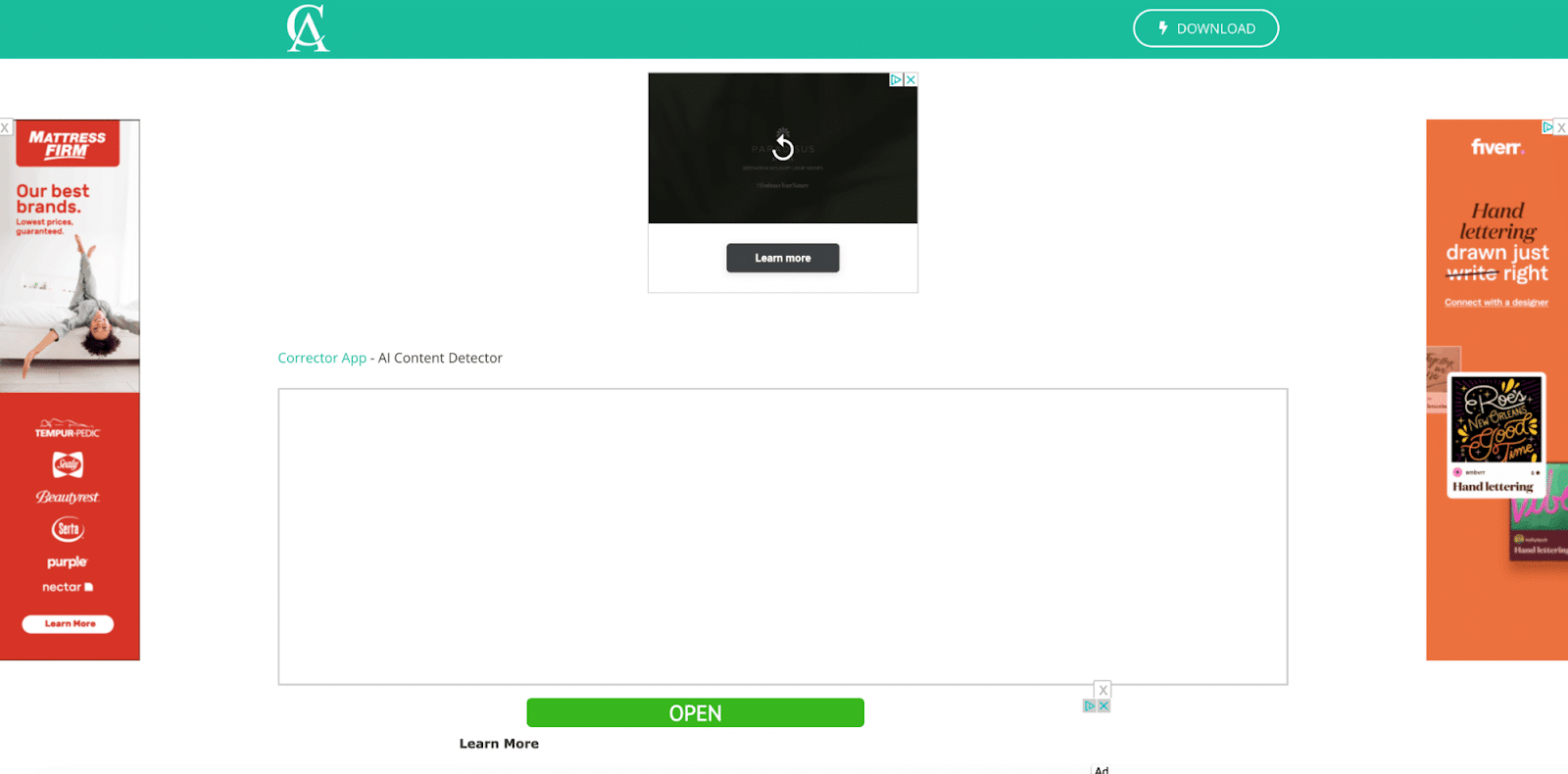Viewport: 1568px width, 774px height.
Task: Click the Corrector App logo in header
Action: (x=308, y=28)
